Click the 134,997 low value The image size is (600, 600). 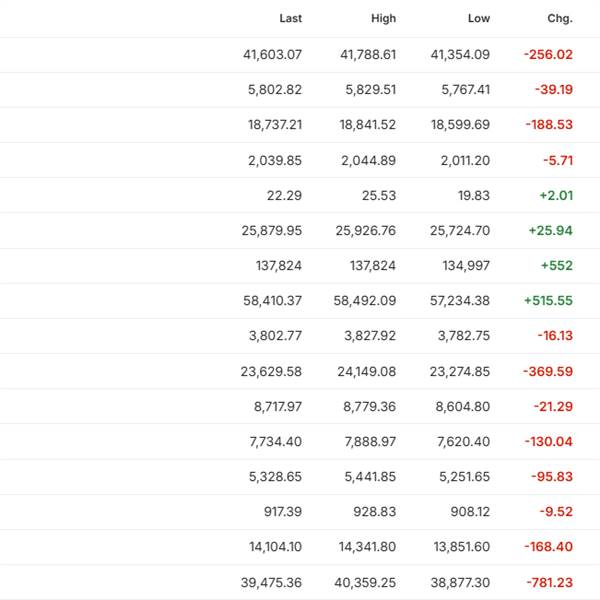pyautogui.click(x=466, y=266)
